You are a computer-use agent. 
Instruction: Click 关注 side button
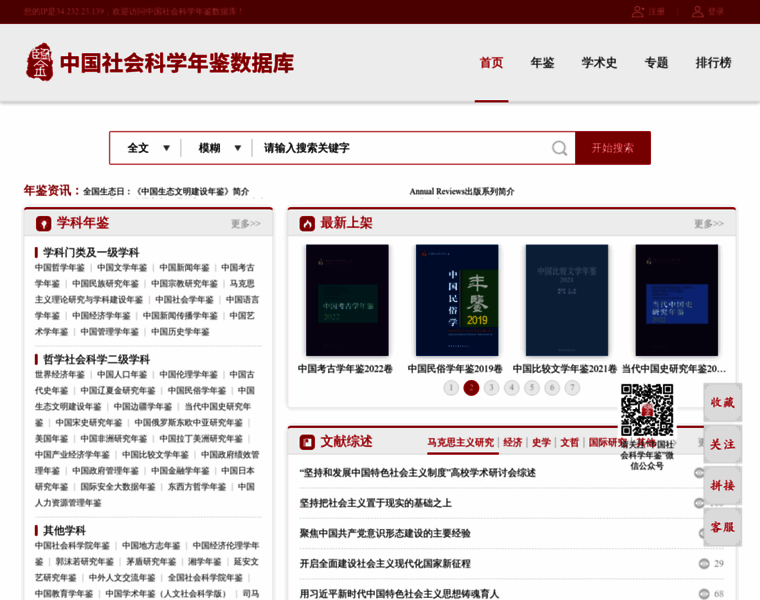coord(723,444)
